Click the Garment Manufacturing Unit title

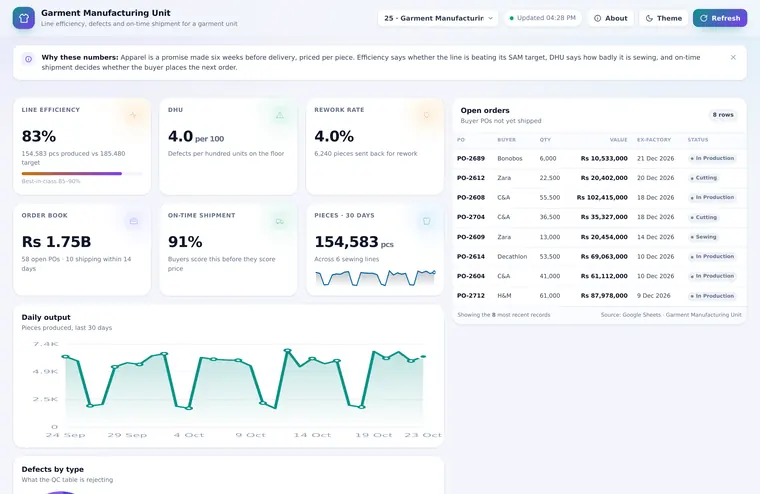[x=106, y=13]
